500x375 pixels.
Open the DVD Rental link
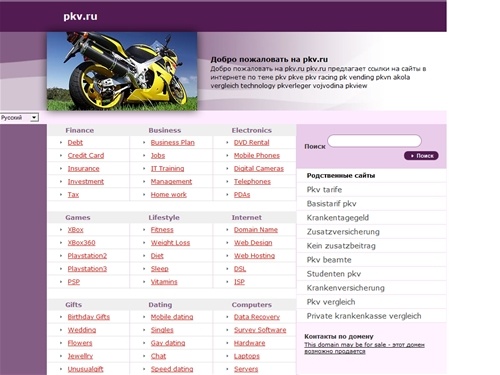(252, 142)
